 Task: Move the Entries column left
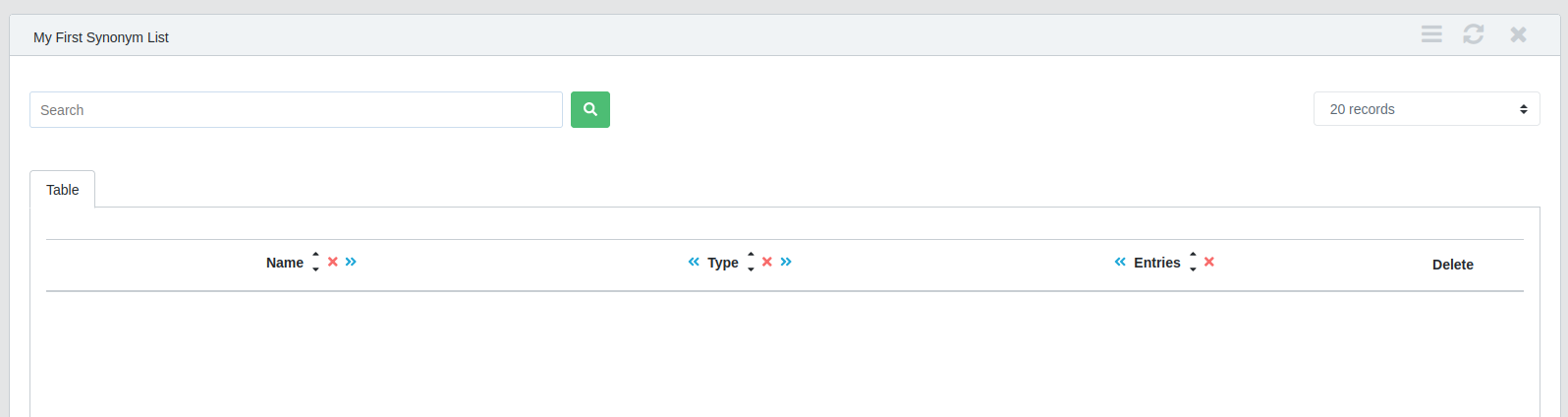click(x=1120, y=262)
